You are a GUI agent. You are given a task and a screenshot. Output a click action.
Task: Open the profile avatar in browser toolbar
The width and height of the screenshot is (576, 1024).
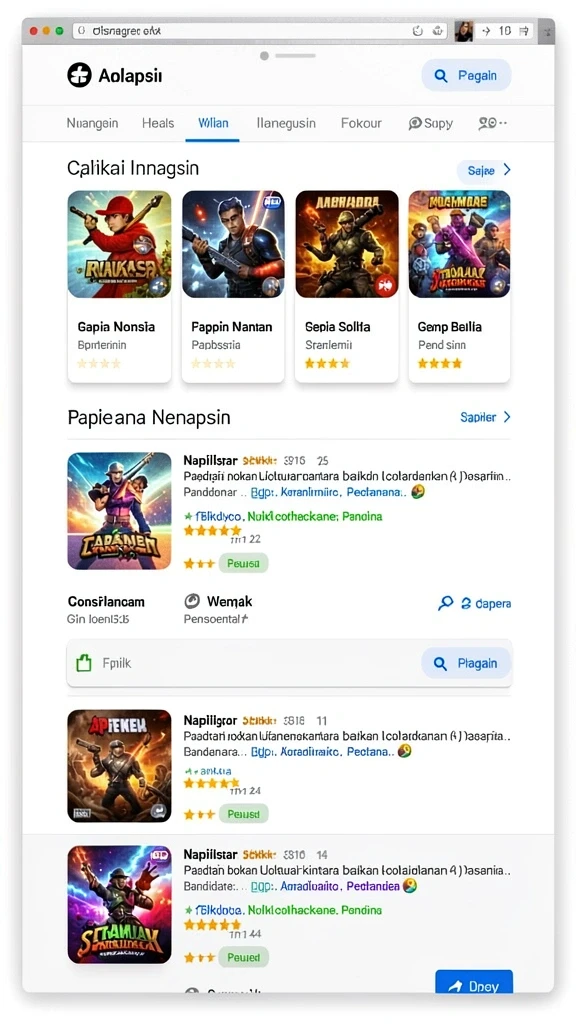464,31
